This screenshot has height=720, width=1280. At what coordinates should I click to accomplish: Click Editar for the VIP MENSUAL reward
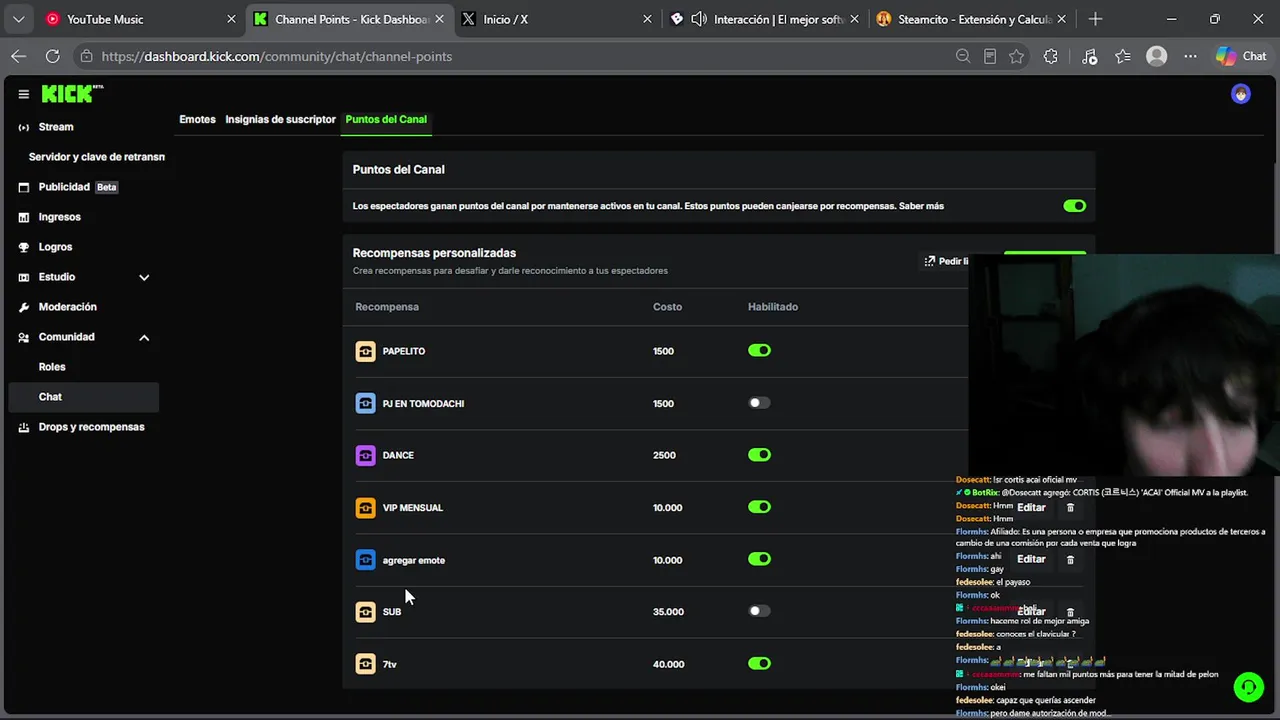(x=1031, y=507)
